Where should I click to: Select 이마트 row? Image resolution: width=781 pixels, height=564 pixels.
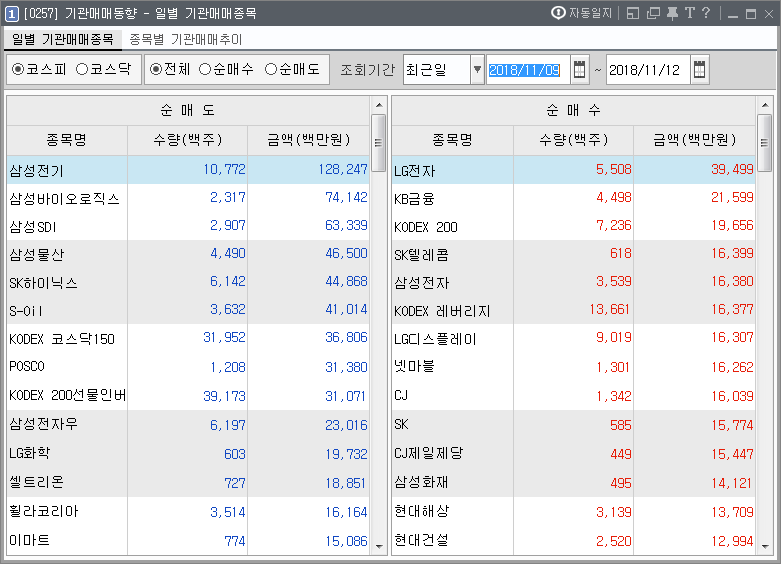[188, 541]
